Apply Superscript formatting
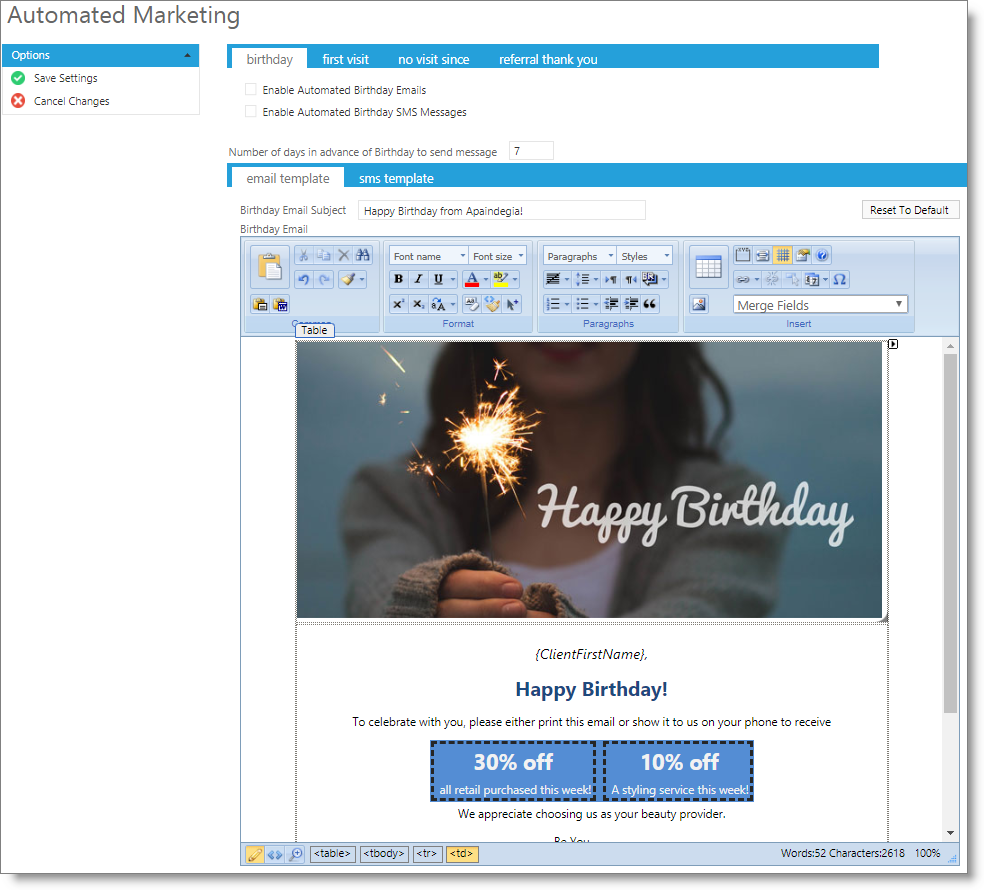Screen dimensions: 984x890 398,304
